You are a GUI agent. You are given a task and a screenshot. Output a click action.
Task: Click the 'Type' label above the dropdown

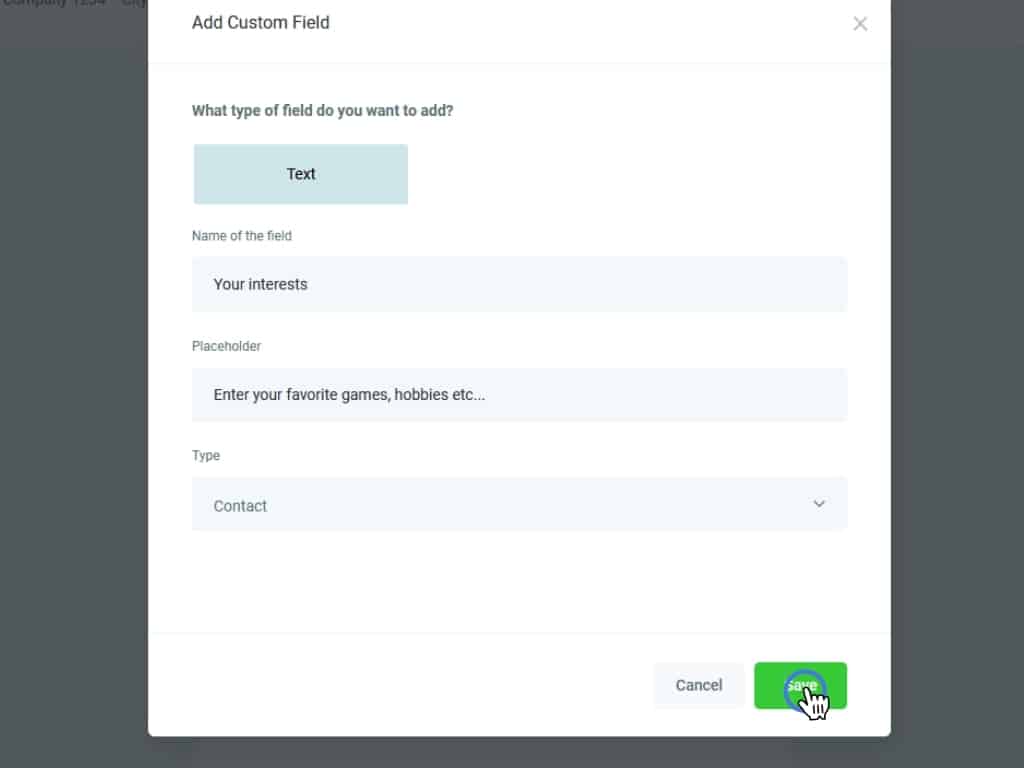point(206,455)
